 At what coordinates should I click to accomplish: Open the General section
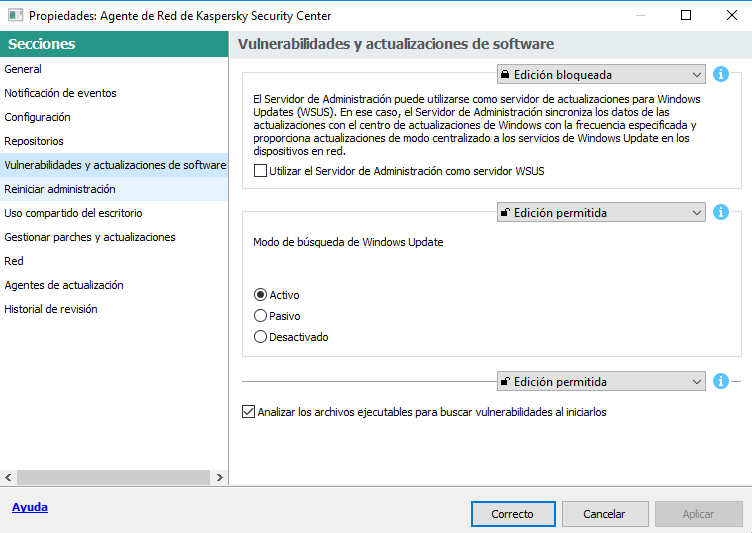(x=114, y=69)
